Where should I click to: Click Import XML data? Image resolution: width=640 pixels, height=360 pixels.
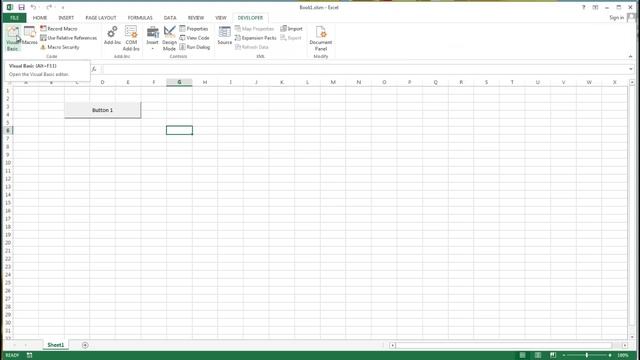(x=291, y=29)
